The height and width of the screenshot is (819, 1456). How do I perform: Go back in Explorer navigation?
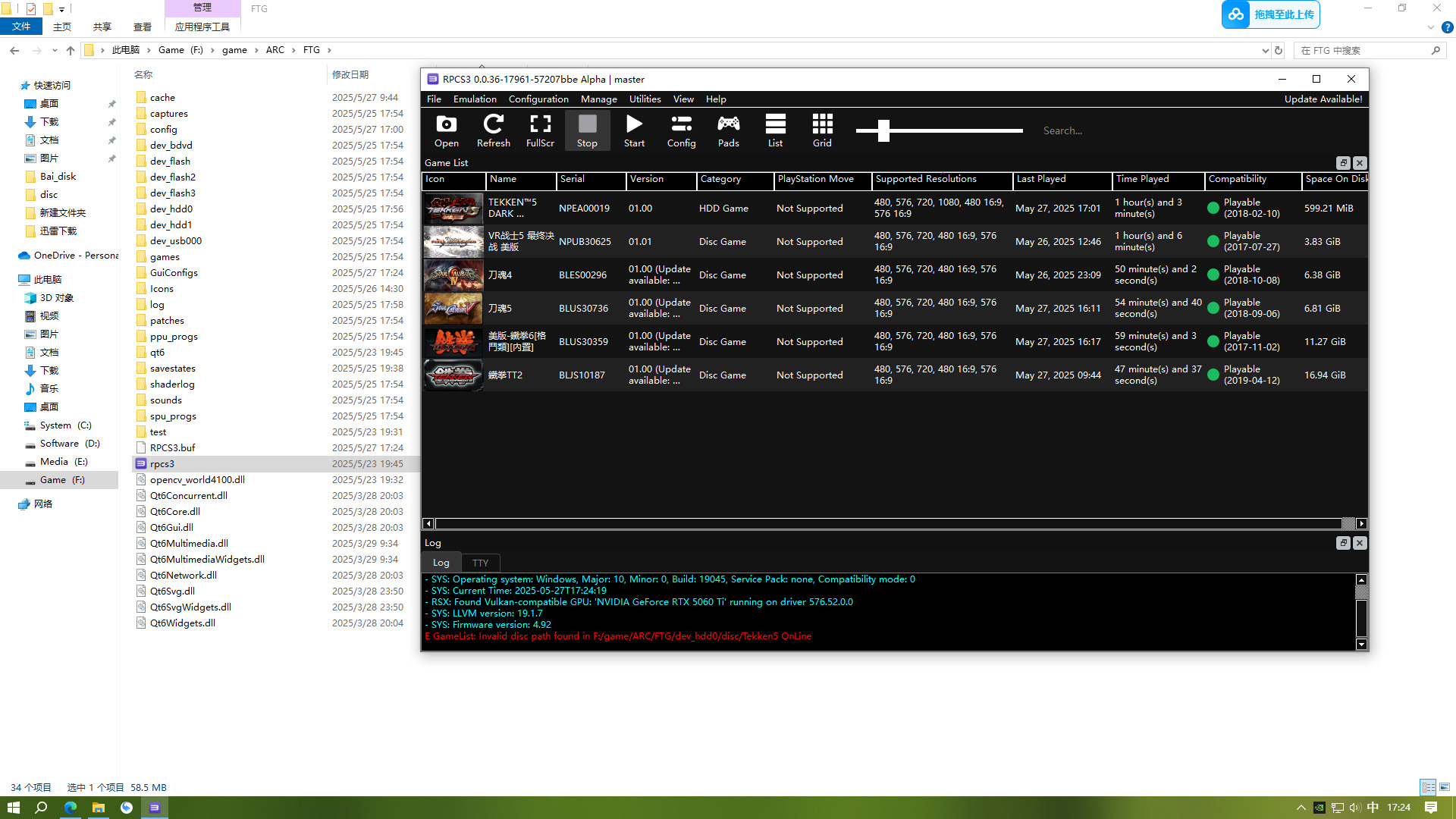tap(14, 50)
